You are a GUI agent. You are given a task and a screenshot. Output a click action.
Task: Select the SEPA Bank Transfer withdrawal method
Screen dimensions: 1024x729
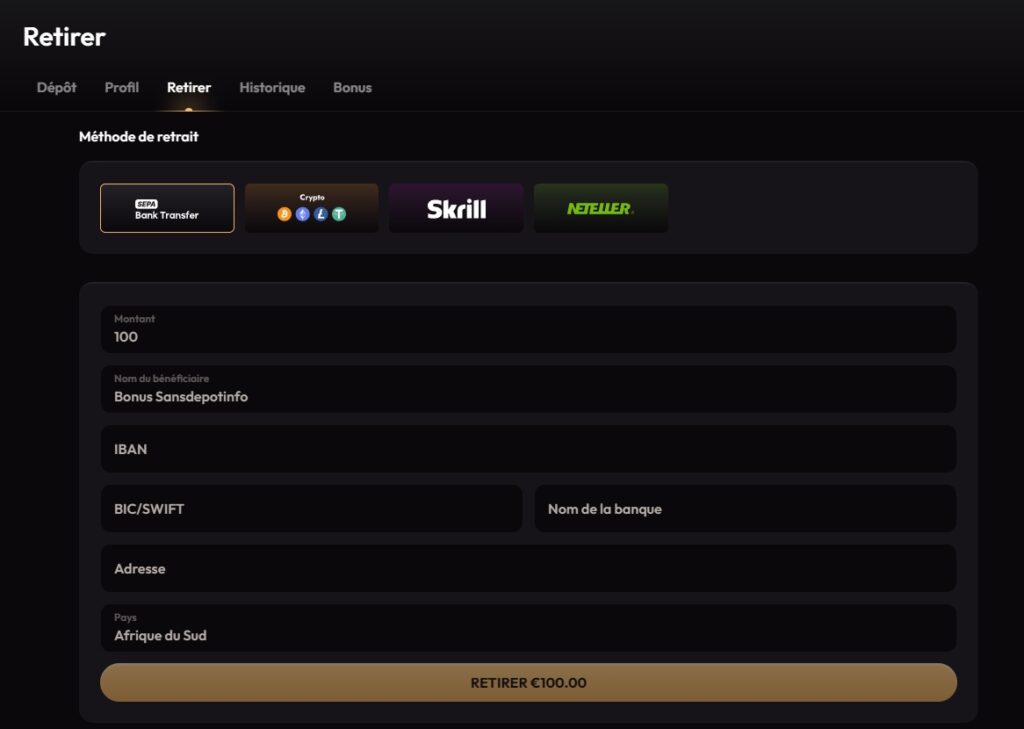coord(167,208)
